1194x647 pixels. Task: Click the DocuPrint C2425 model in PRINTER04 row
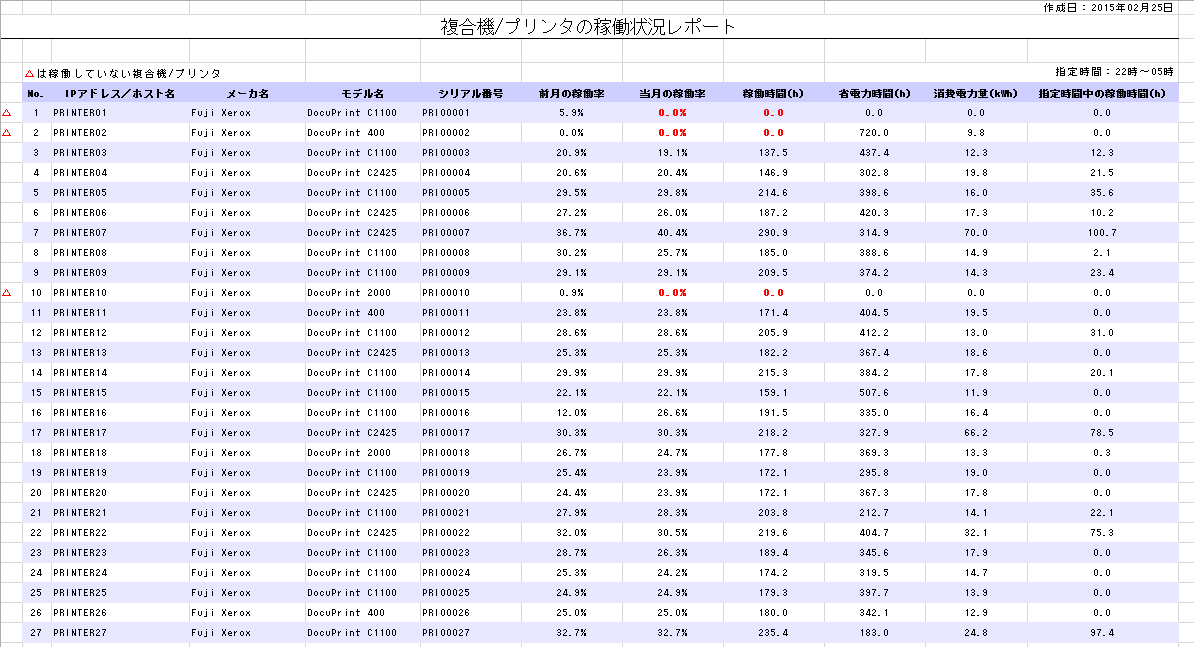[x=352, y=173]
